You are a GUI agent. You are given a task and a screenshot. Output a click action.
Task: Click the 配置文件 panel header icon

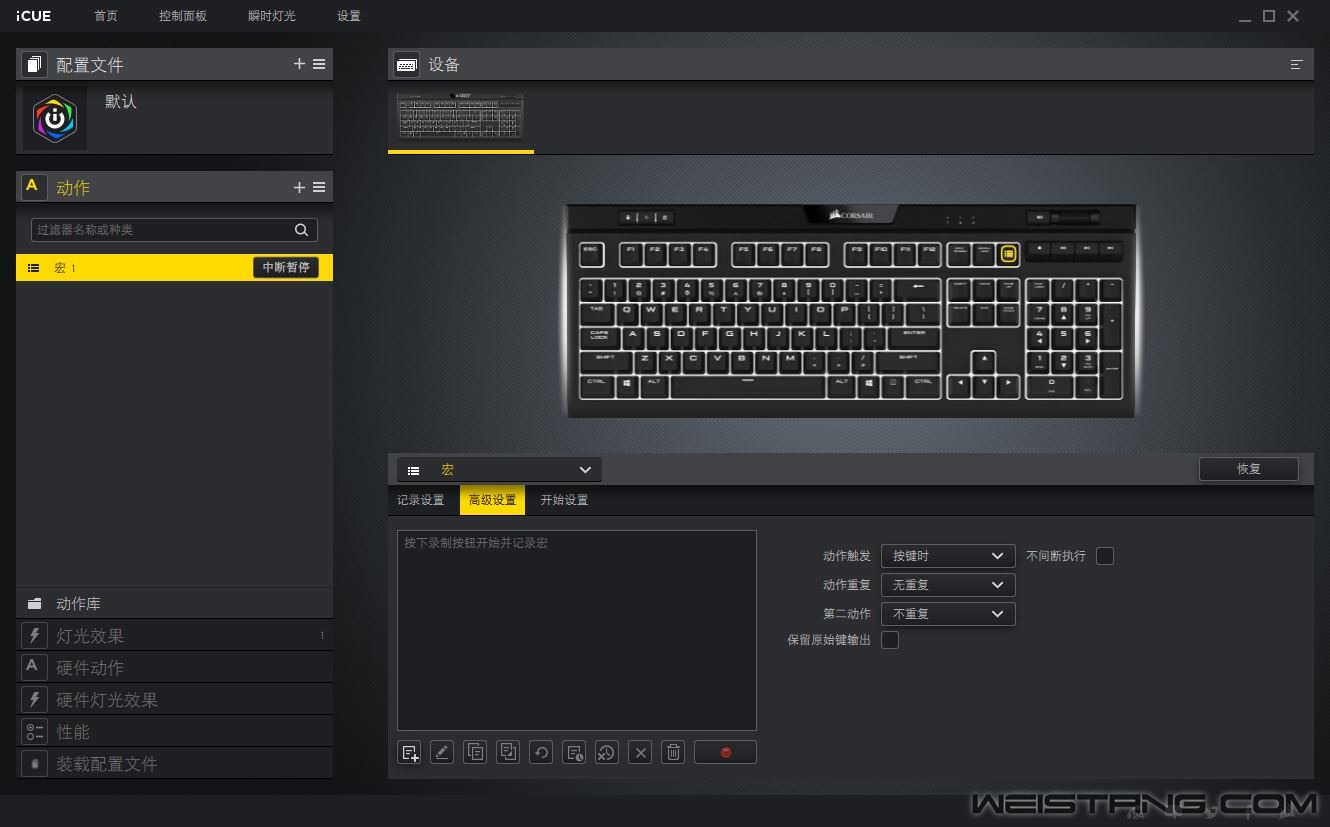click(x=34, y=64)
